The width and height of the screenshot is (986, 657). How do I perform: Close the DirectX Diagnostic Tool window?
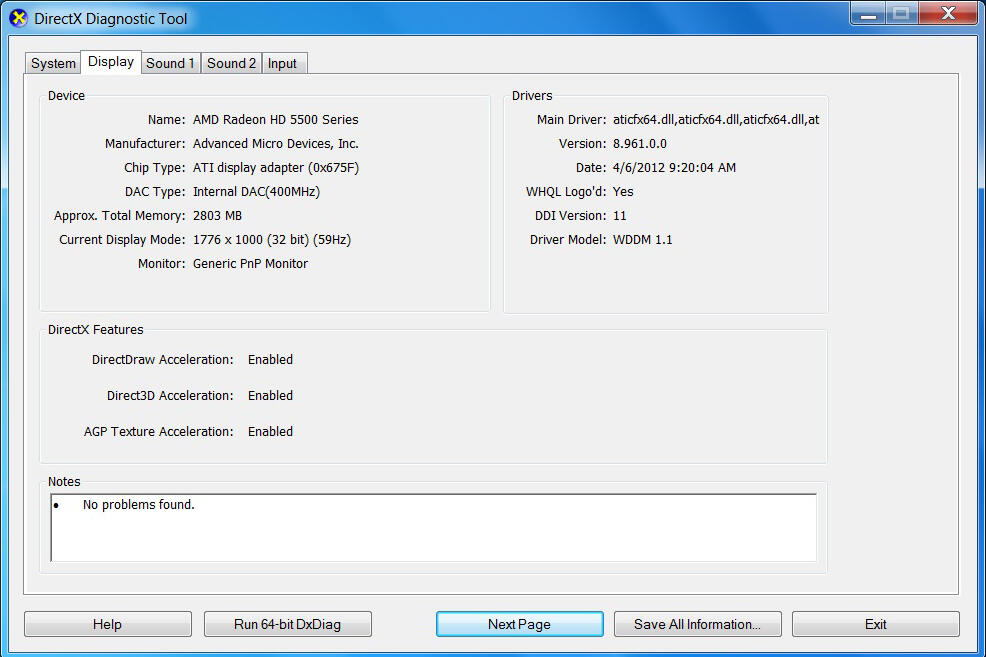(948, 13)
